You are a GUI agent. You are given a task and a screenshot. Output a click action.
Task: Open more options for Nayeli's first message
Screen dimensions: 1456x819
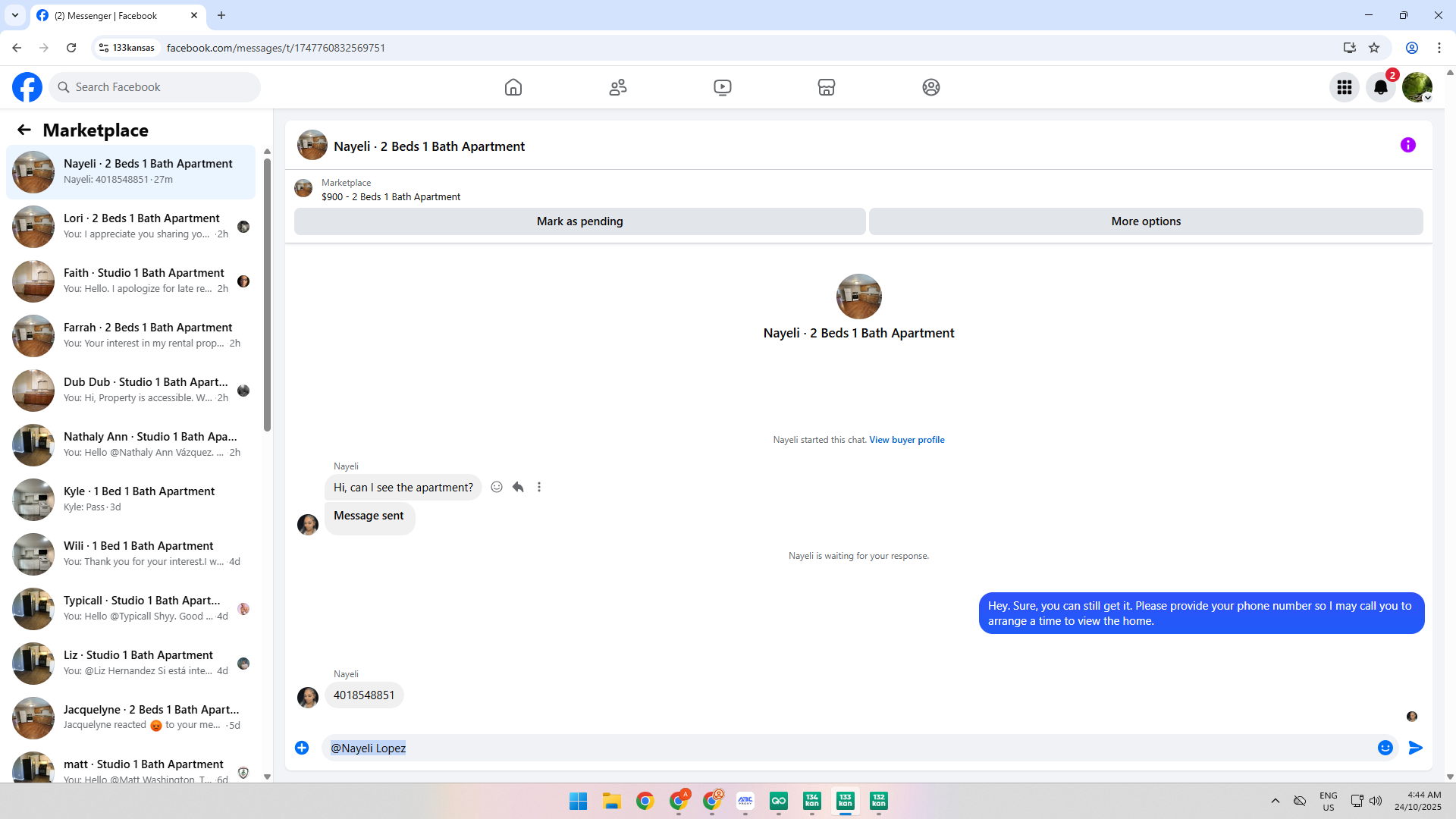pyautogui.click(x=539, y=487)
